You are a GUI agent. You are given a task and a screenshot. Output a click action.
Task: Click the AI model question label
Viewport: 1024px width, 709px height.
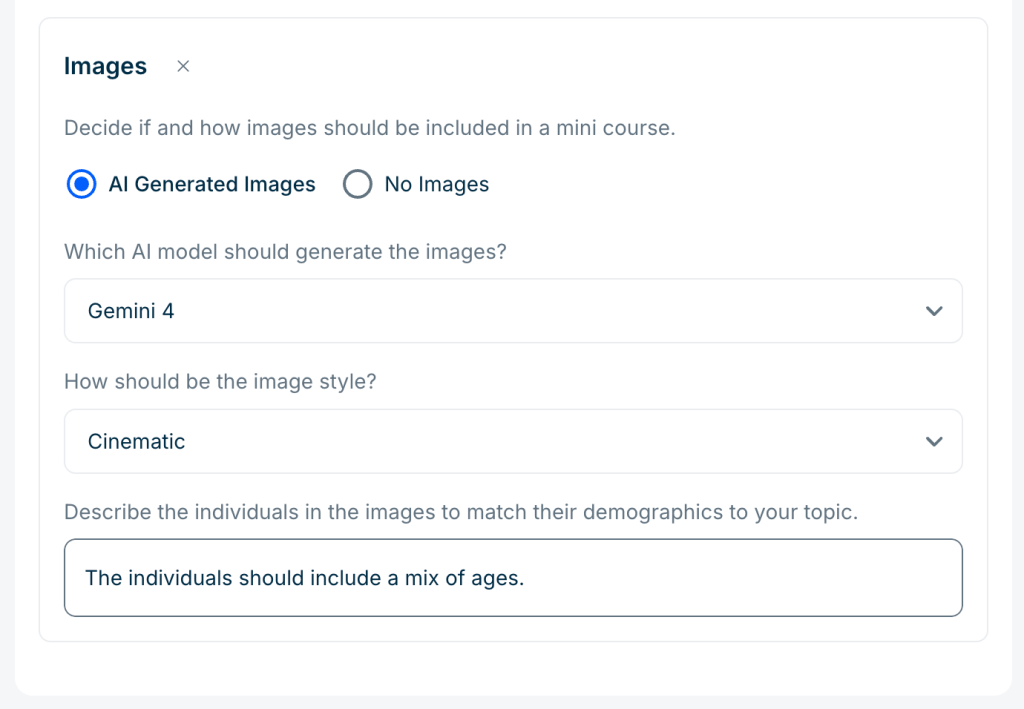(284, 252)
